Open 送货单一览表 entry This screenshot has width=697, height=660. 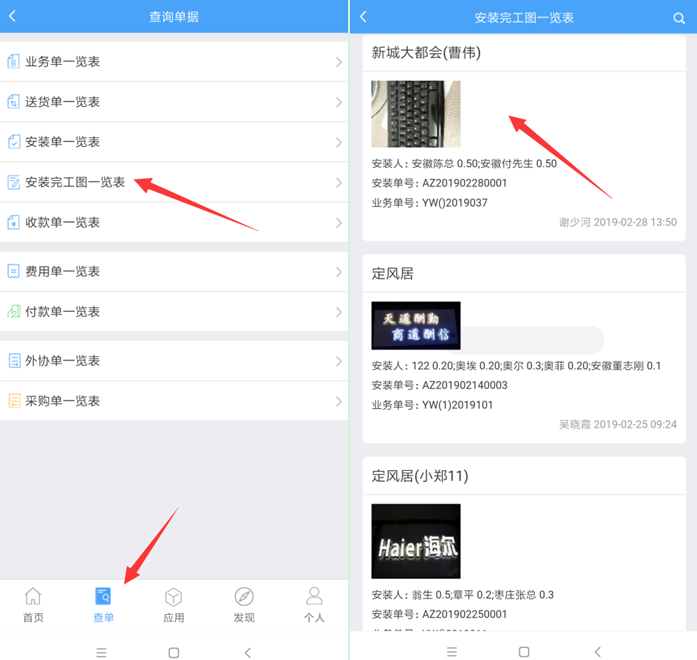[62, 102]
